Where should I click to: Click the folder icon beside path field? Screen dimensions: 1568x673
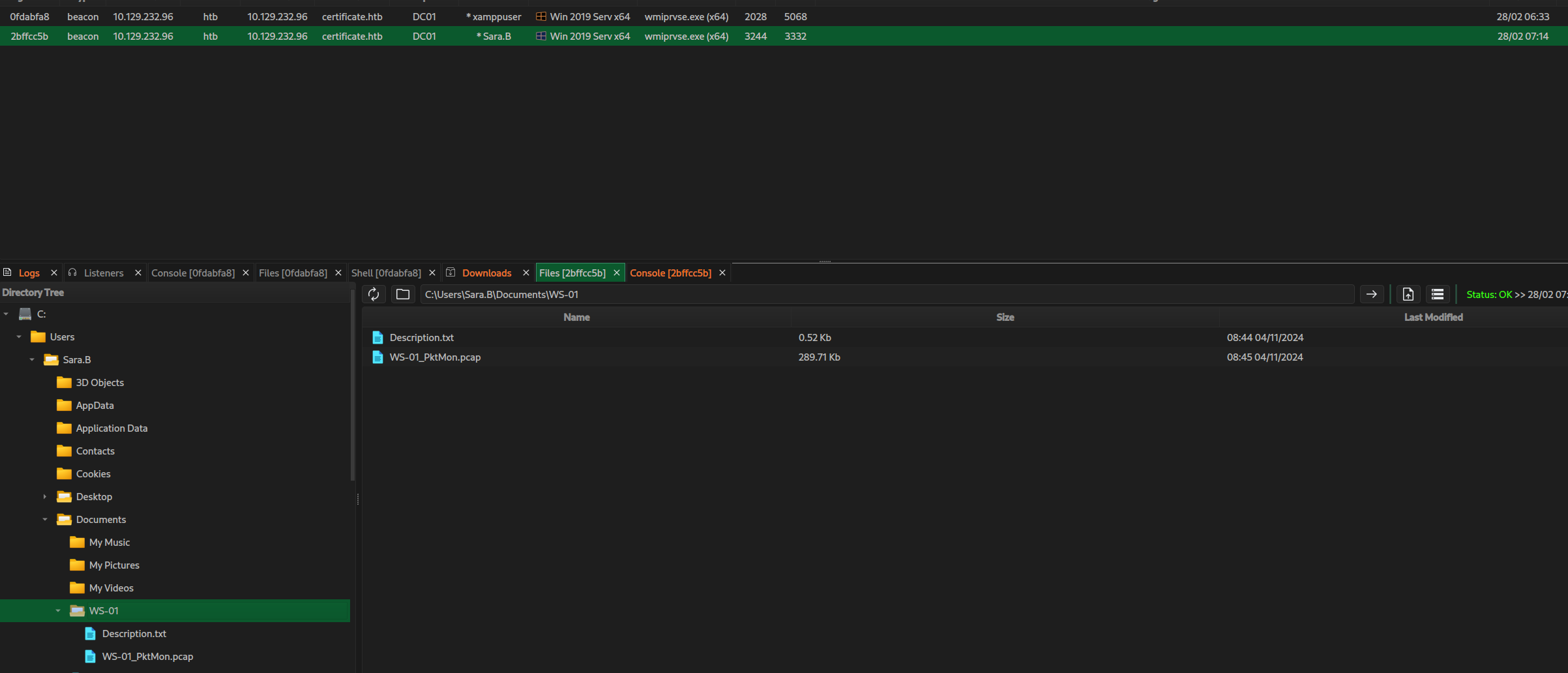tap(403, 294)
